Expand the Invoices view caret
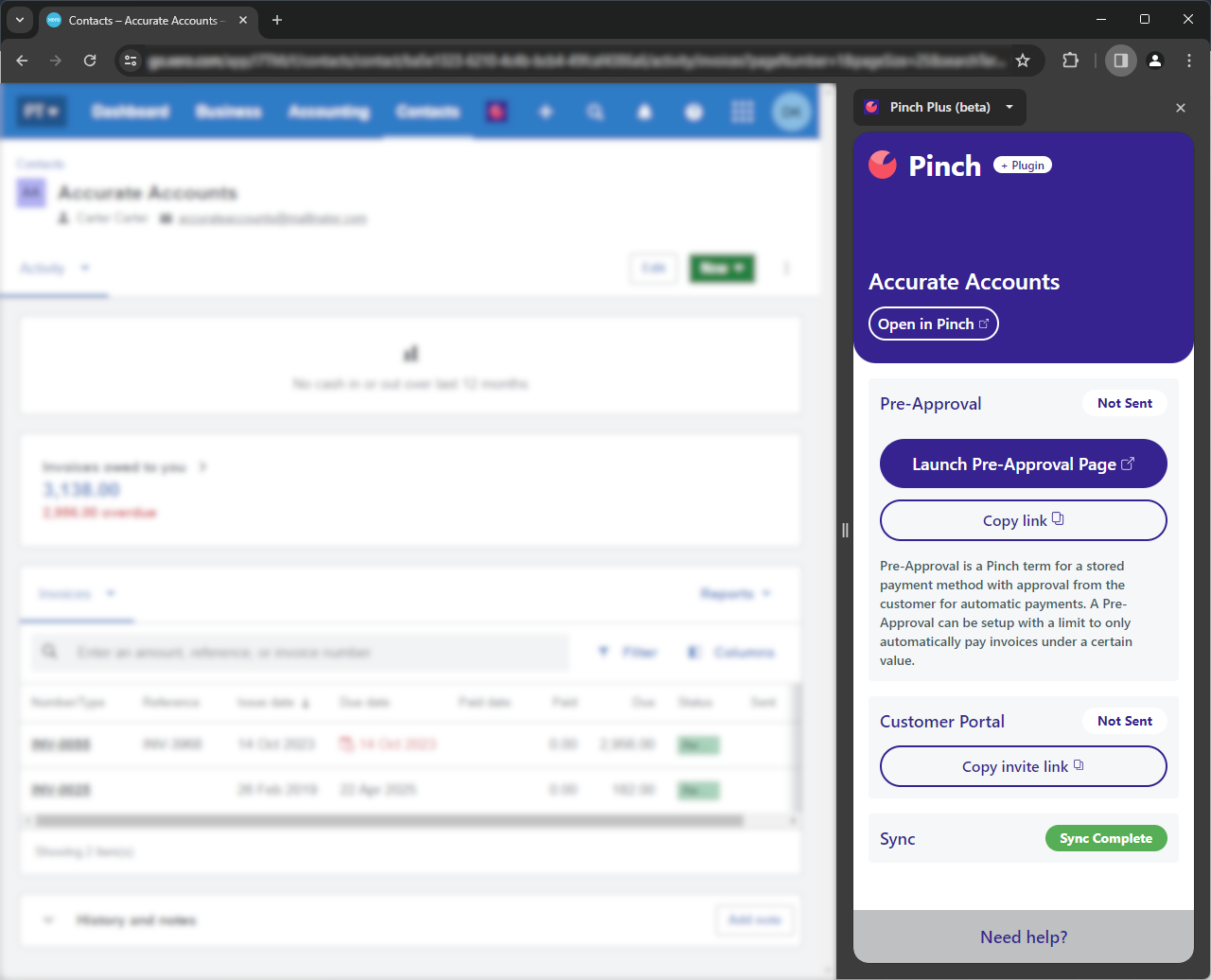The height and width of the screenshot is (980, 1211). point(111,594)
